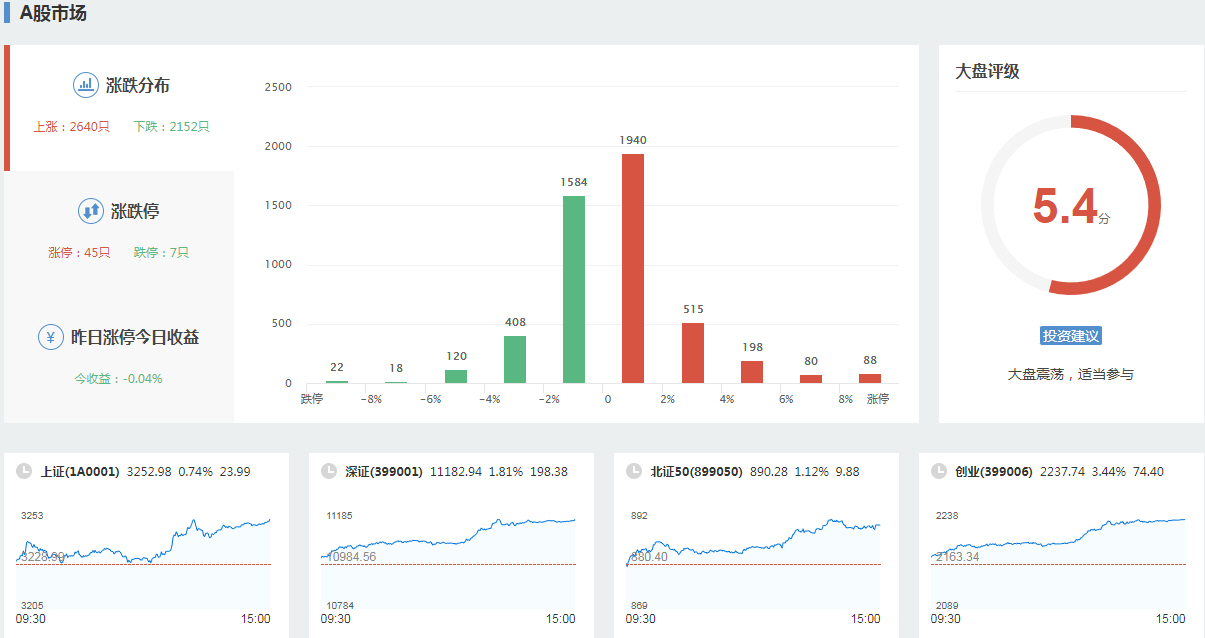
Task: Click the tallest red bar labeled 1940
Action: (x=633, y=268)
